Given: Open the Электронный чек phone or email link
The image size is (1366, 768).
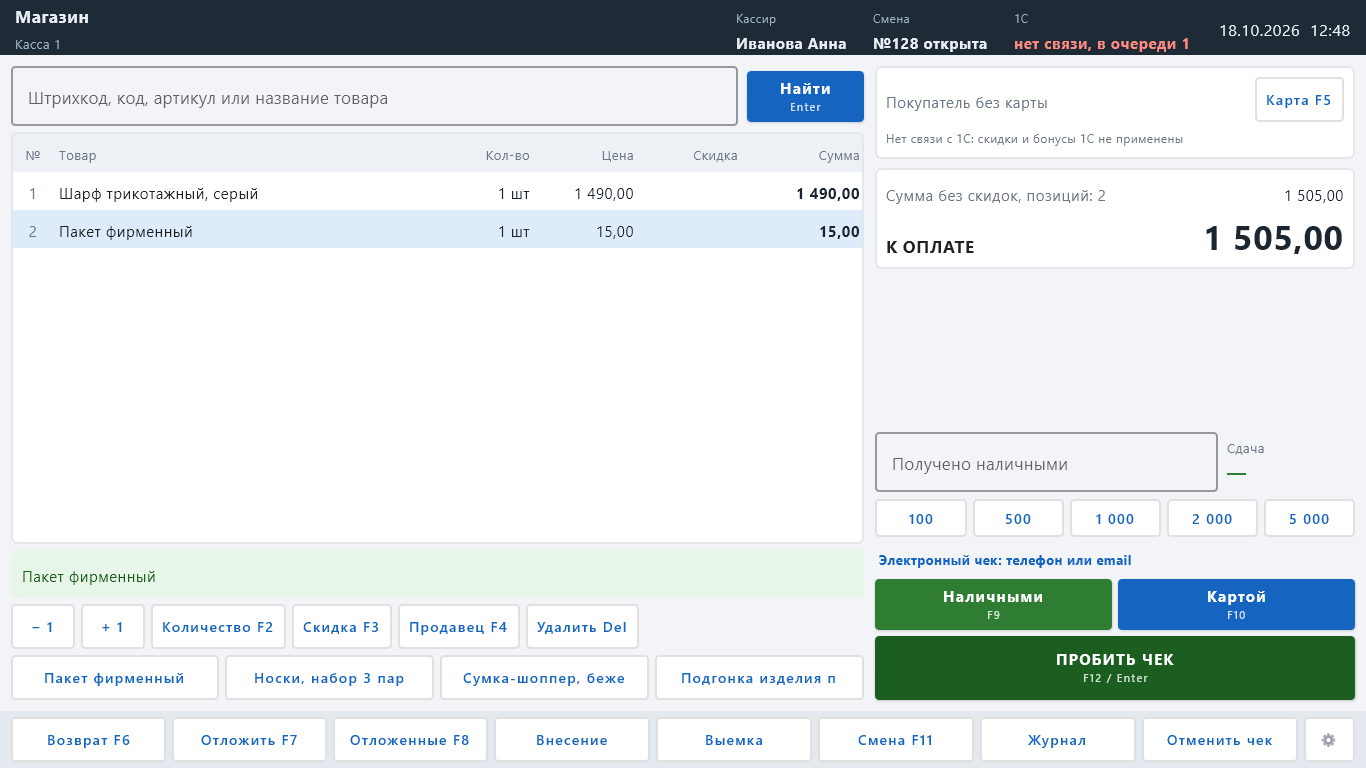Looking at the screenshot, I should [x=1005, y=561].
